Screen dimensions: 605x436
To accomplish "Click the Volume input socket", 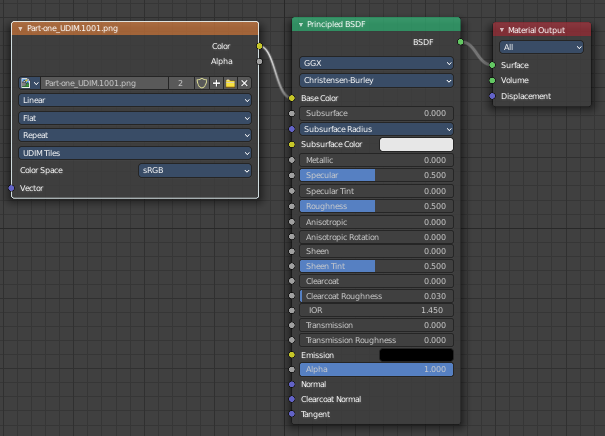I will pos(492,80).
